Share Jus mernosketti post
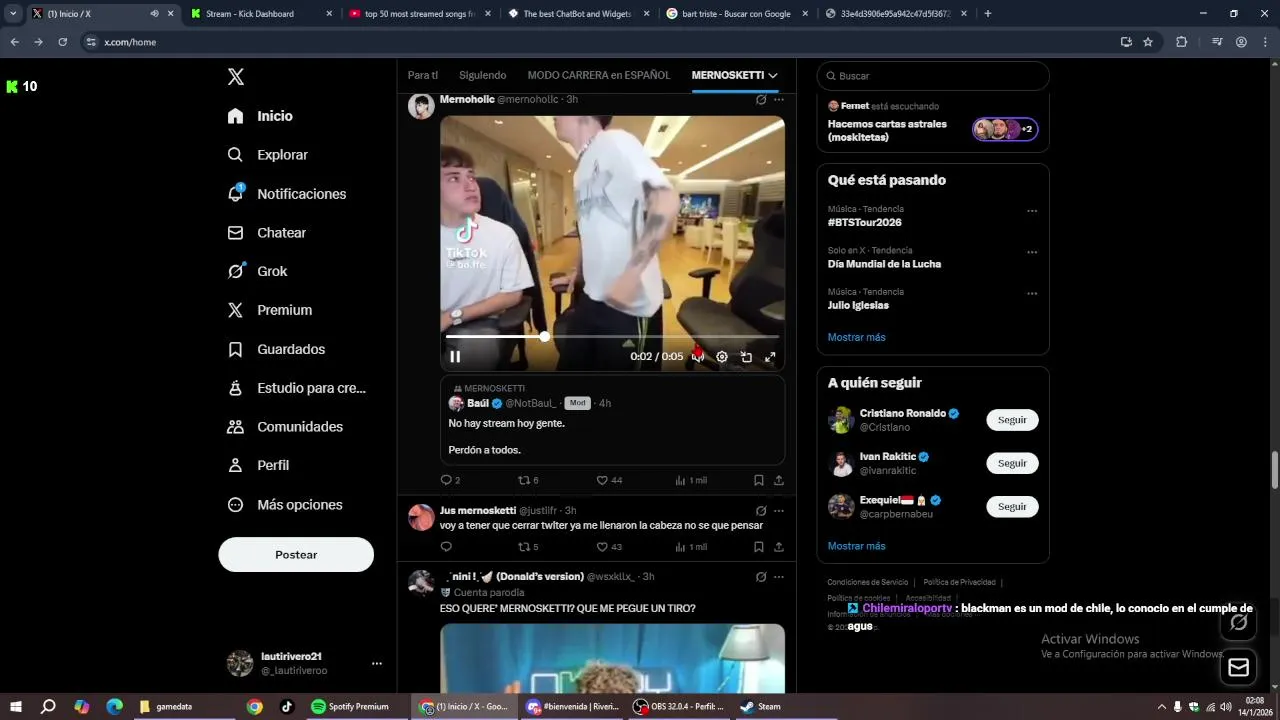 (x=779, y=547)
